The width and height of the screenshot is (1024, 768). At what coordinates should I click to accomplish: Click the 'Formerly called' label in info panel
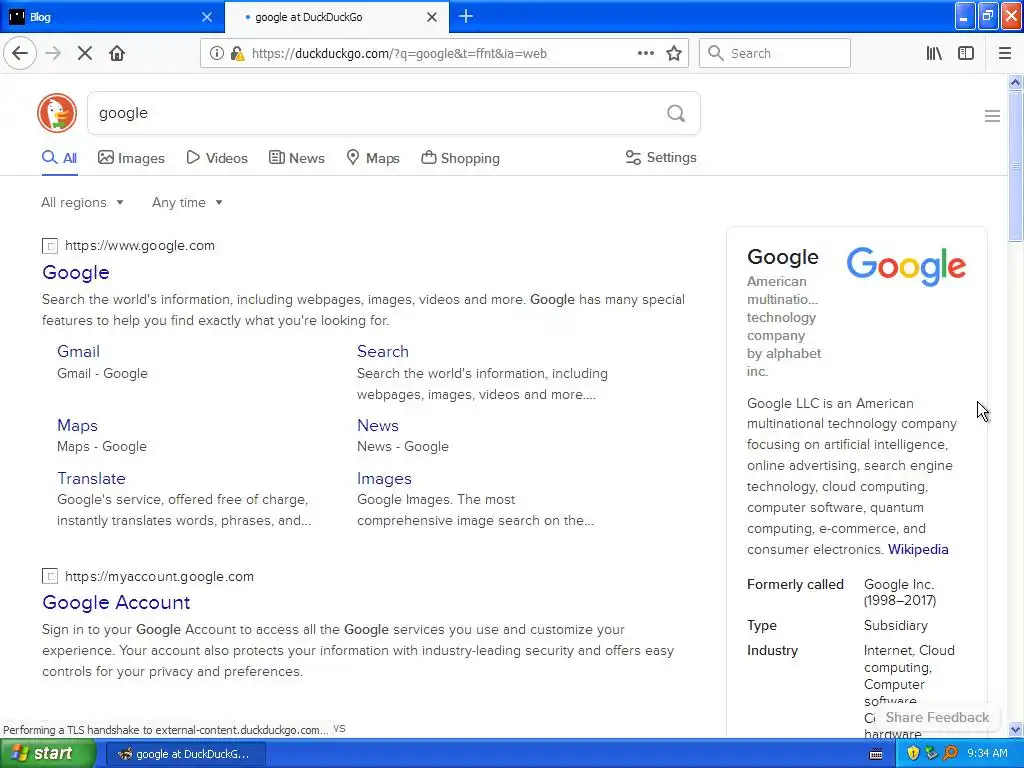pyautogui.click(x=795, y=584)
